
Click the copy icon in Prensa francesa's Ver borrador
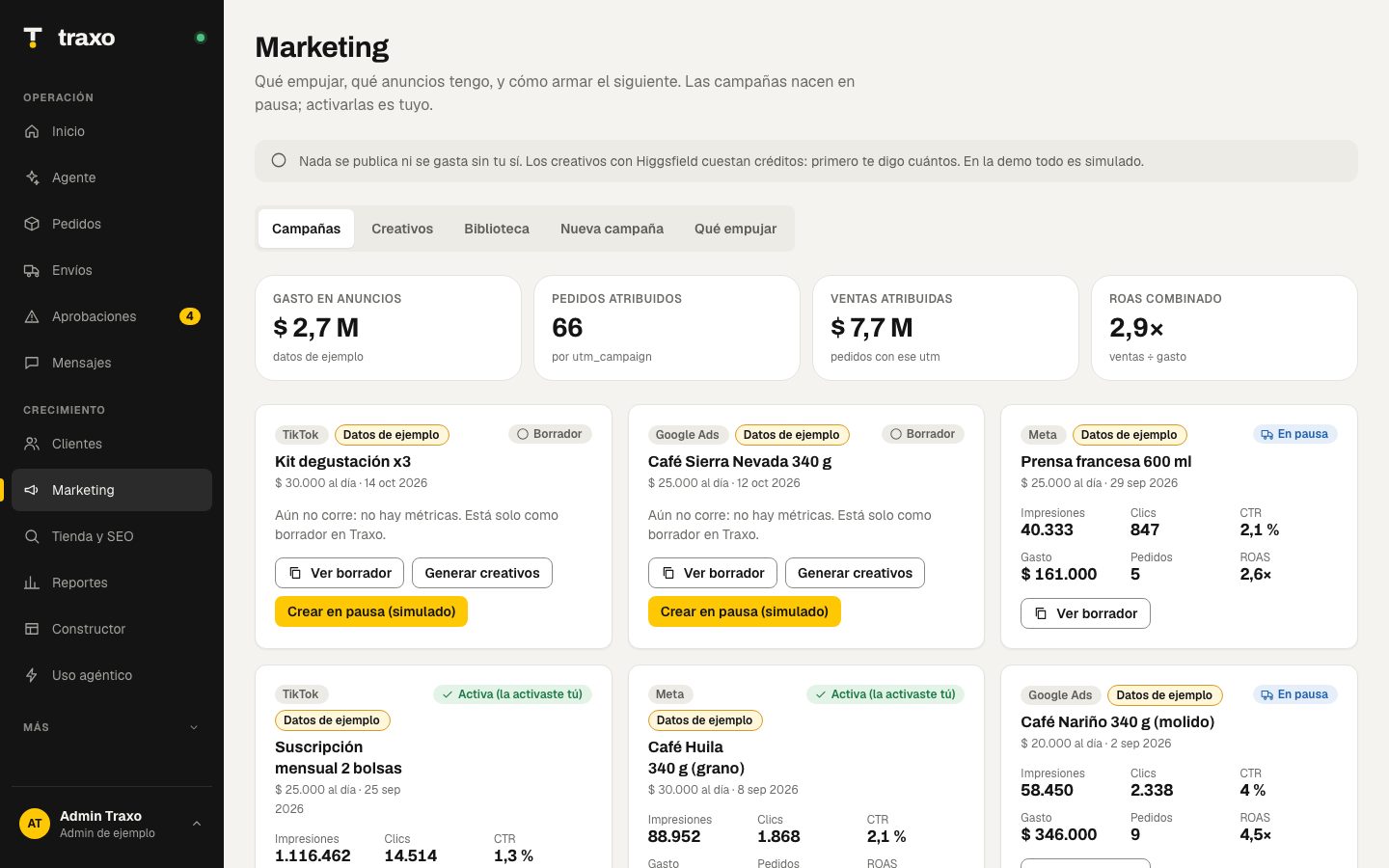(1041, 613)
